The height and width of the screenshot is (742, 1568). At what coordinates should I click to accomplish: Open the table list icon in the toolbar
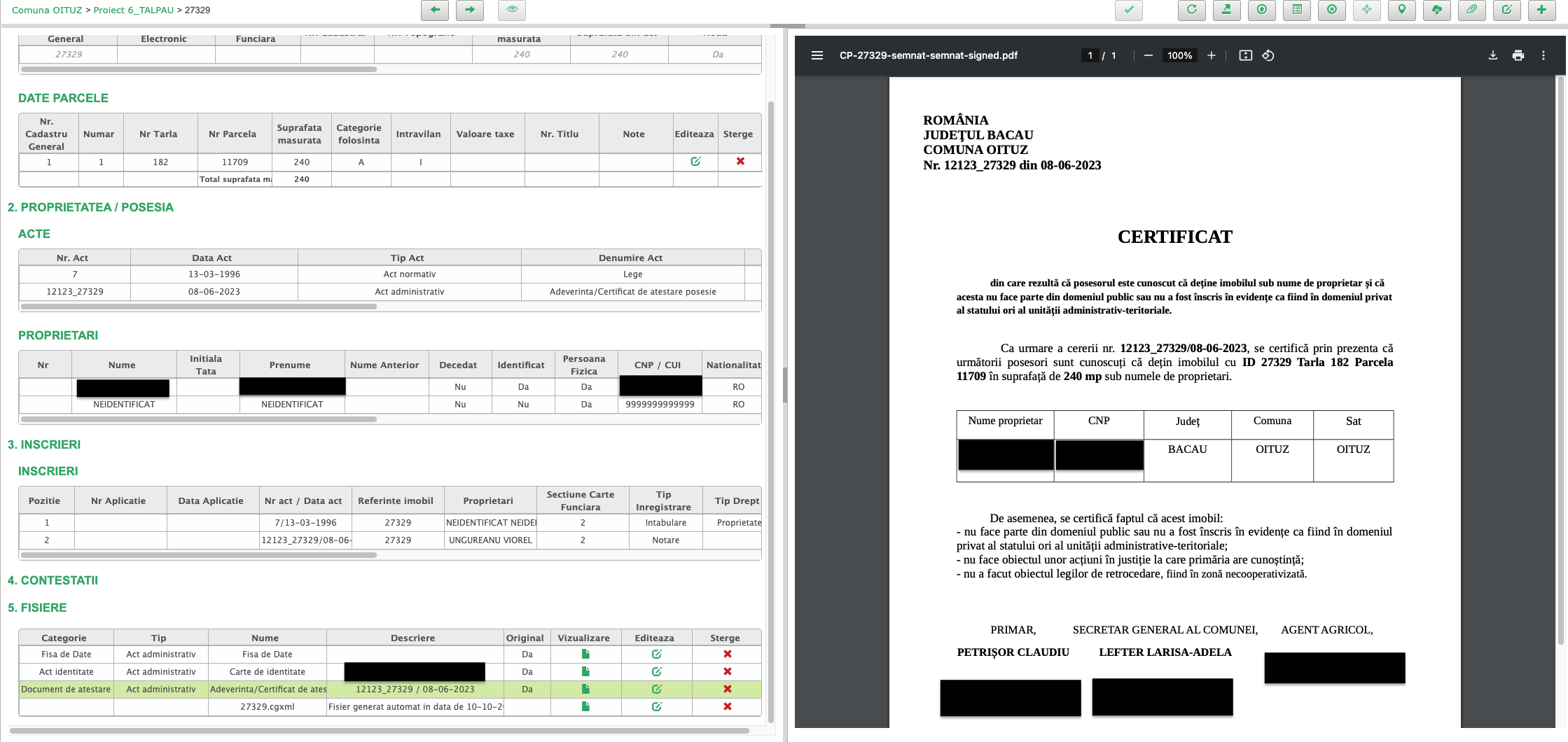[1296, 10]
